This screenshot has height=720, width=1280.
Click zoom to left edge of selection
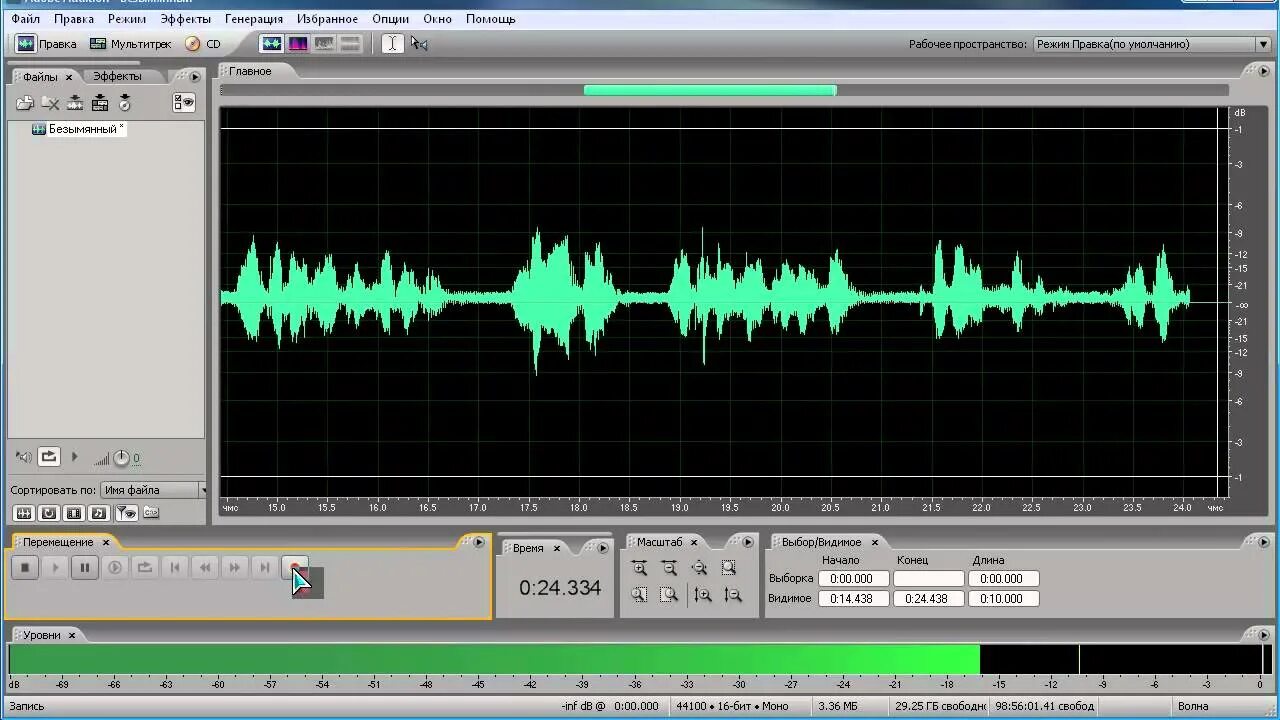640,595
